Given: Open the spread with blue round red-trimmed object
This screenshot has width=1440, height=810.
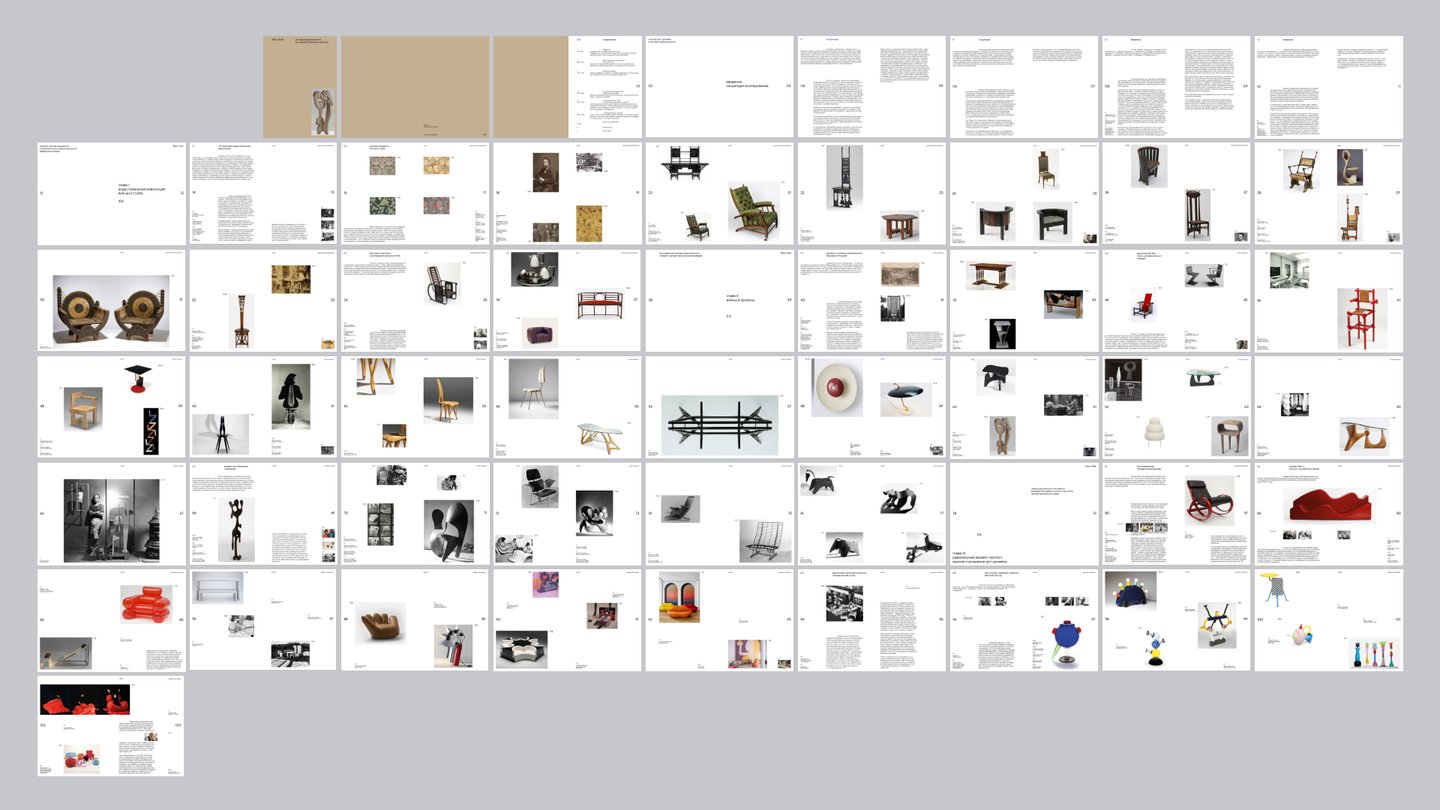Looking at the screenshot, I should tap(1023, 620).
